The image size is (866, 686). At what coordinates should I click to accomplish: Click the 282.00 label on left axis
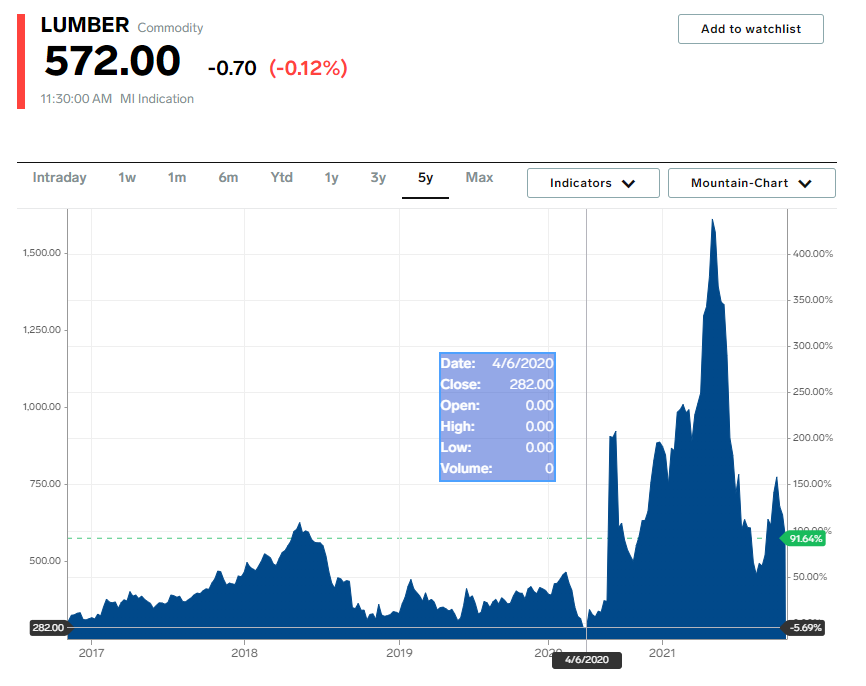47,627
